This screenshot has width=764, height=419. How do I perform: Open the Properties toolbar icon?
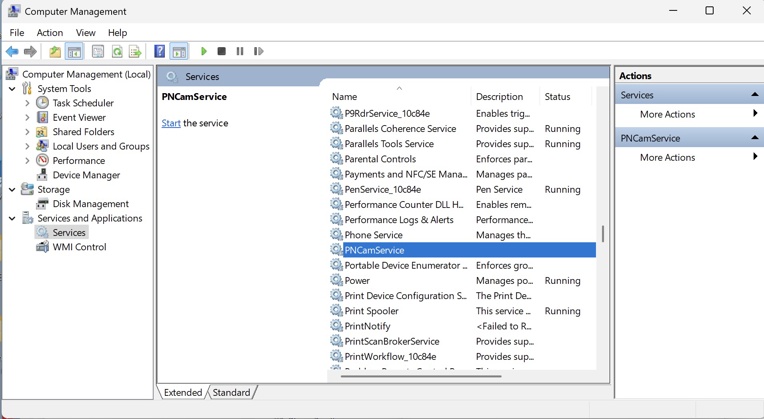point(98,51)
